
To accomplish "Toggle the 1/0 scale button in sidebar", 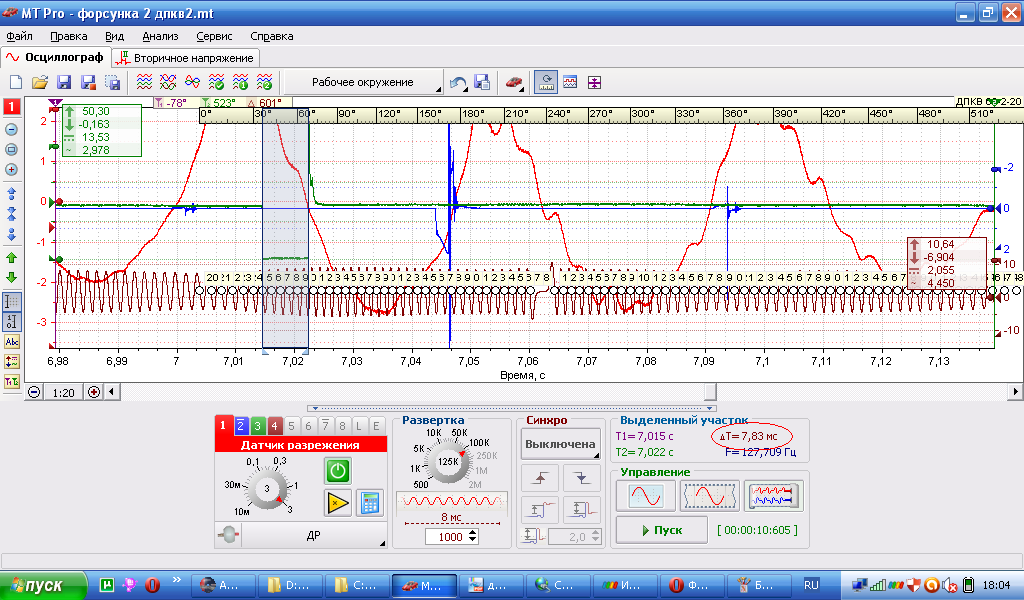I will (x=12, y=322).
